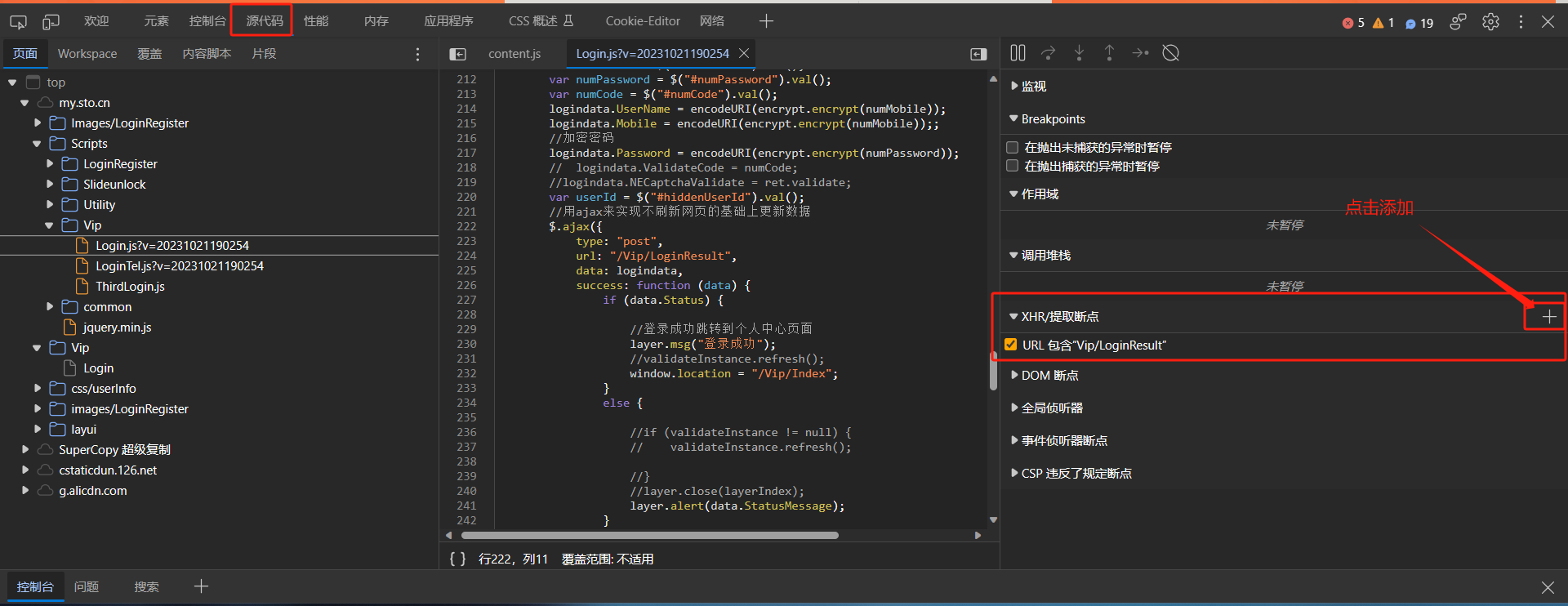
Task: Click step into next function call
Action: 1079,53
